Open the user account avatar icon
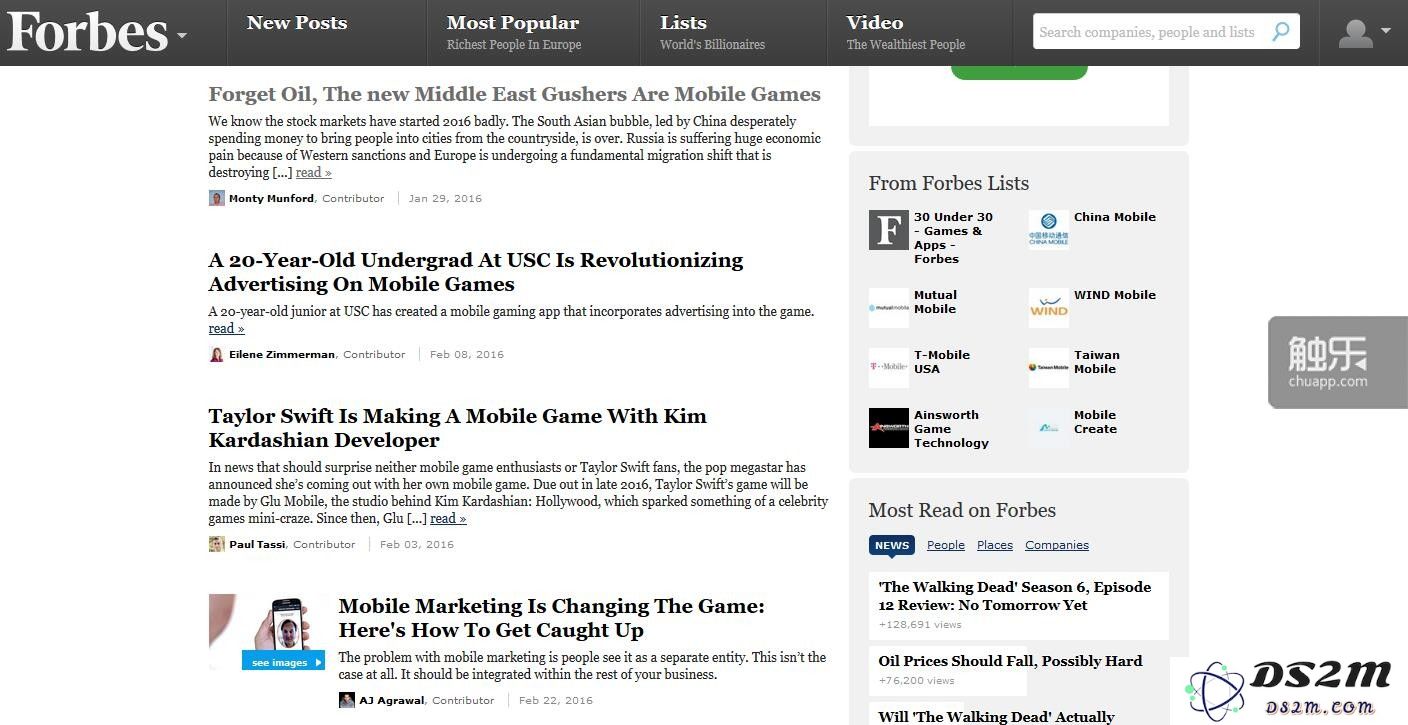The image size is (1408, 725). [x=1355, y=33]
